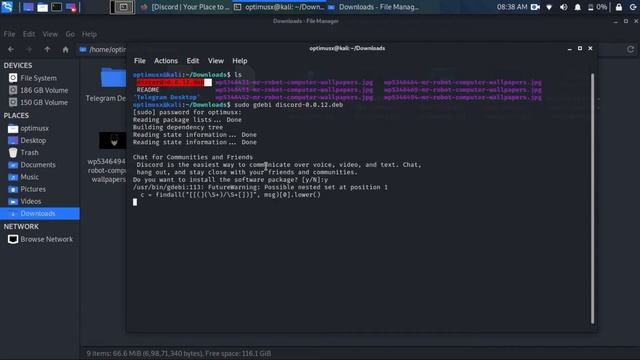
Task: Go to home folder in the File Manager
Action: tap(65, 49)
